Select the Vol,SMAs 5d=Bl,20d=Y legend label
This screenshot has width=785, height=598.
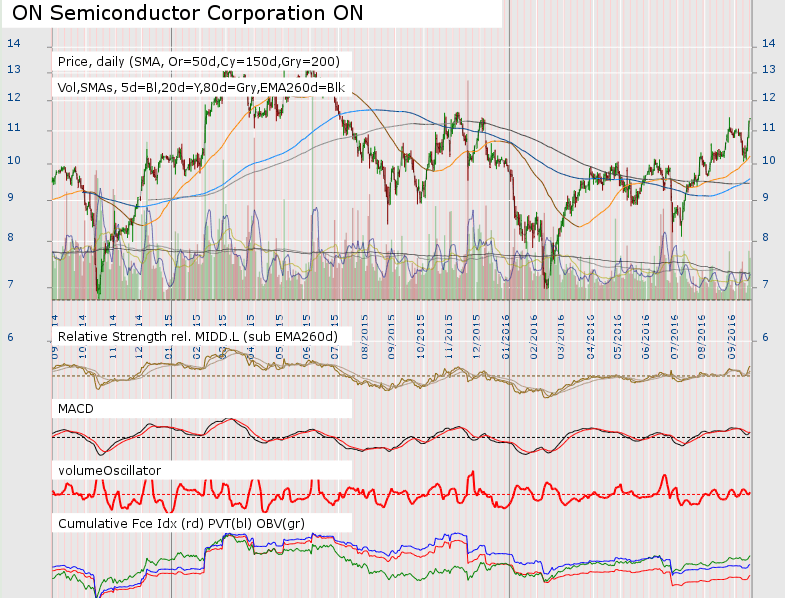(x=201, y=88)
